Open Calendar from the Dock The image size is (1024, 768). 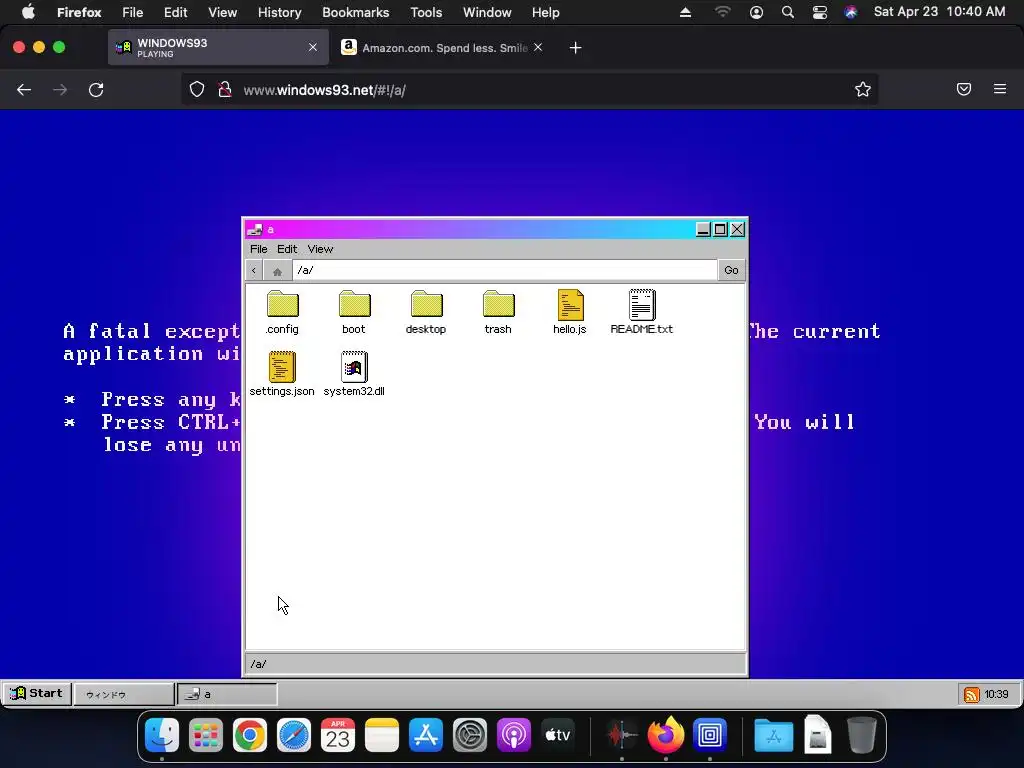click(338, 735)
